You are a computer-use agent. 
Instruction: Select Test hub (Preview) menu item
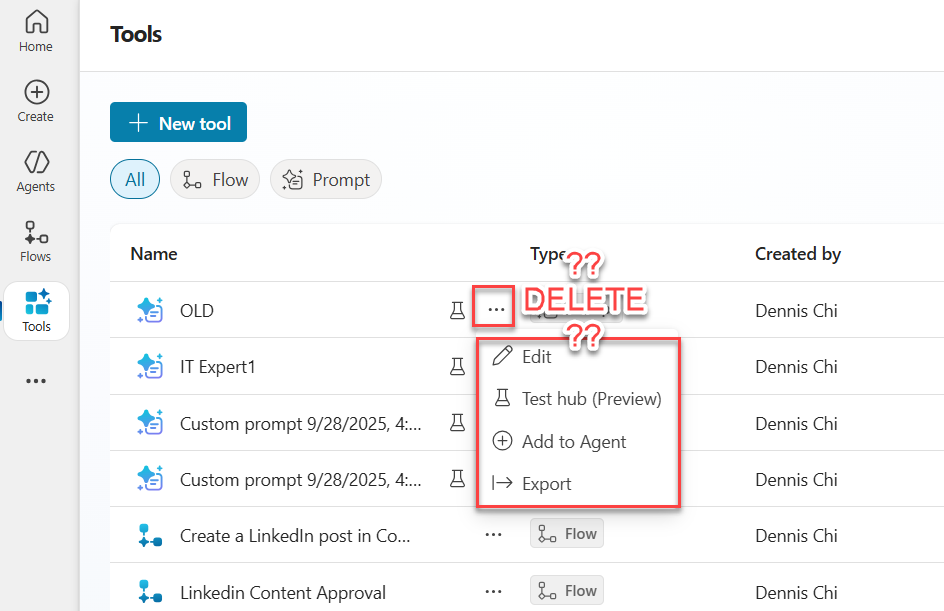point(591,399)
